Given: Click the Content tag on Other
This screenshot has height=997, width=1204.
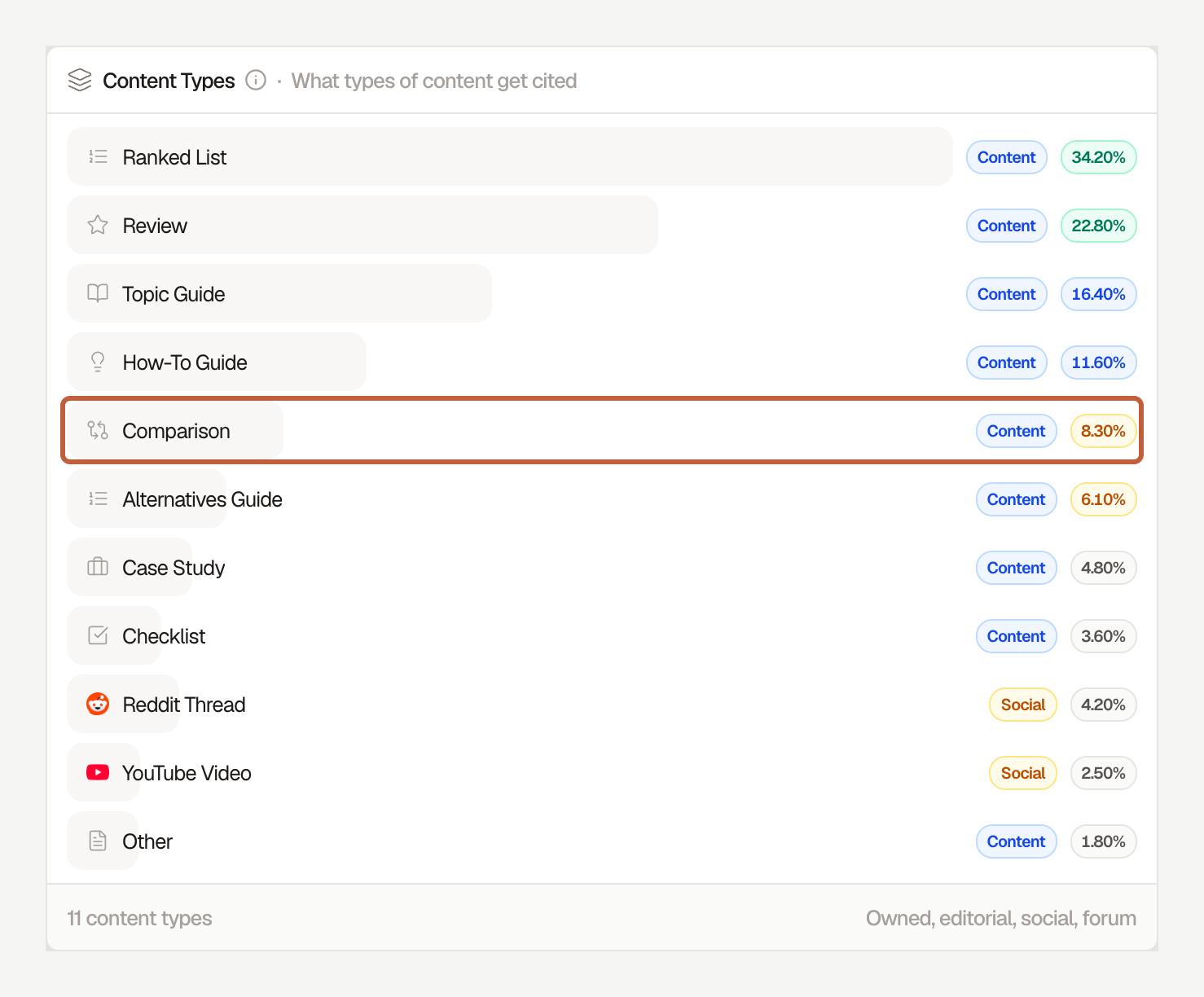Looking at the screenshot, I should pos(1017,841).
